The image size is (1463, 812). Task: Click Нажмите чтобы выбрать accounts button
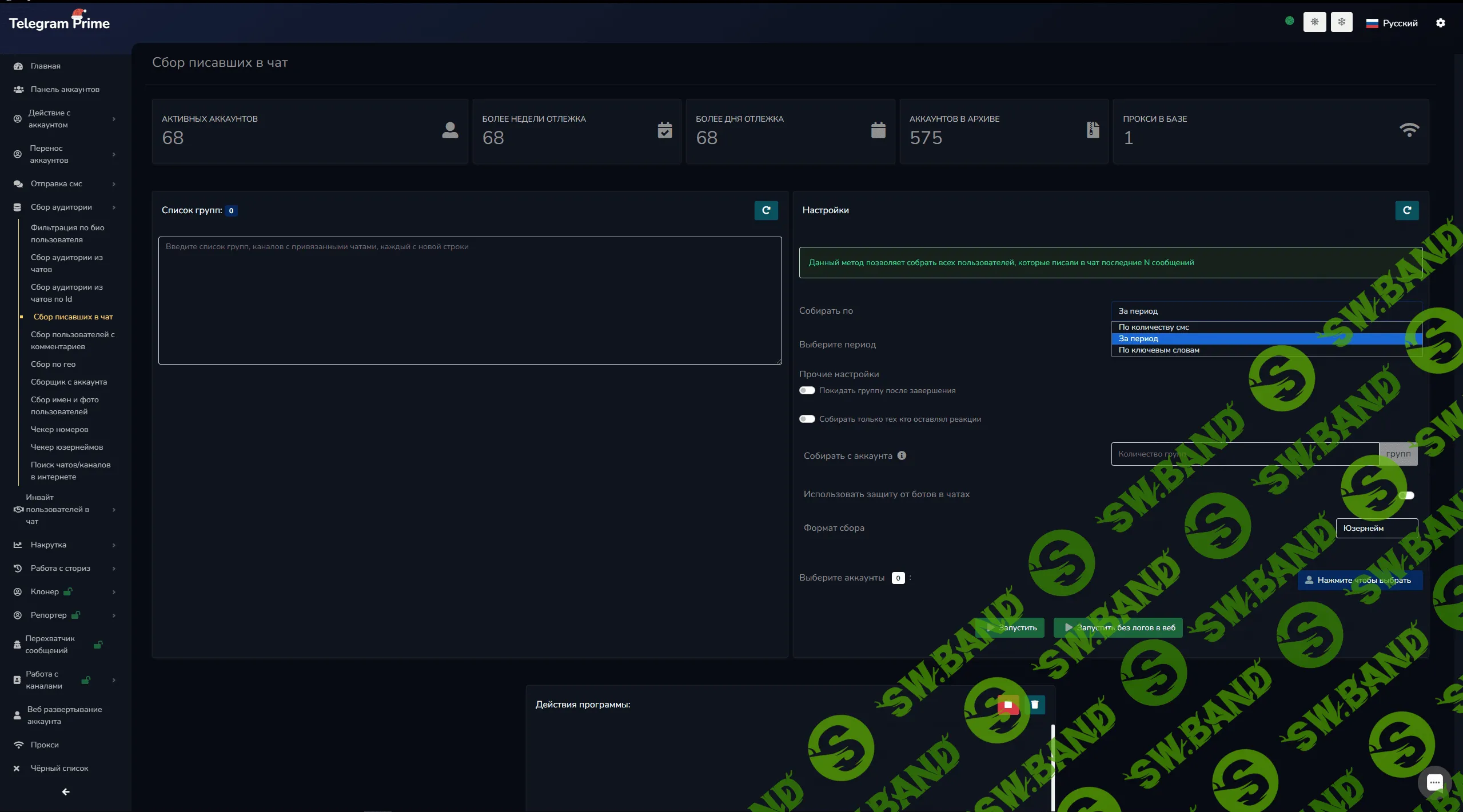pyautogui.click(x=1359, y=580)
